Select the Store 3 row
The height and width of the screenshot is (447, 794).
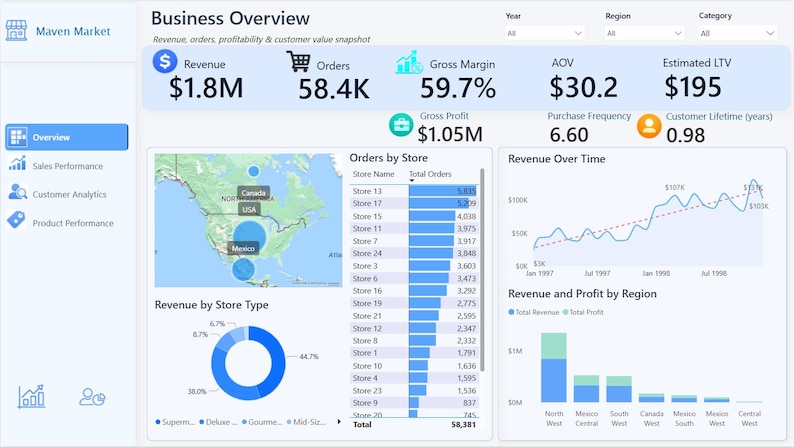click(x=414, y=266)
